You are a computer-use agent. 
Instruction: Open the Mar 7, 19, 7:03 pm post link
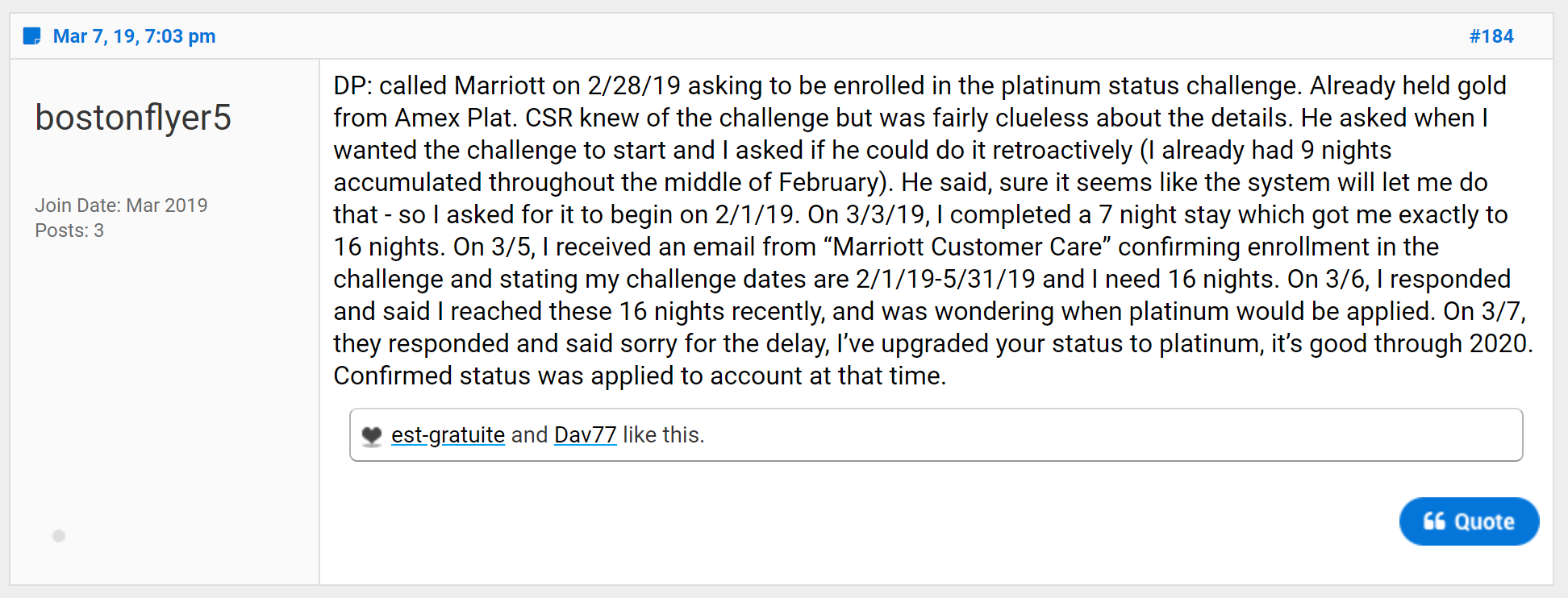pyautogui.click(x=134, y=36)
